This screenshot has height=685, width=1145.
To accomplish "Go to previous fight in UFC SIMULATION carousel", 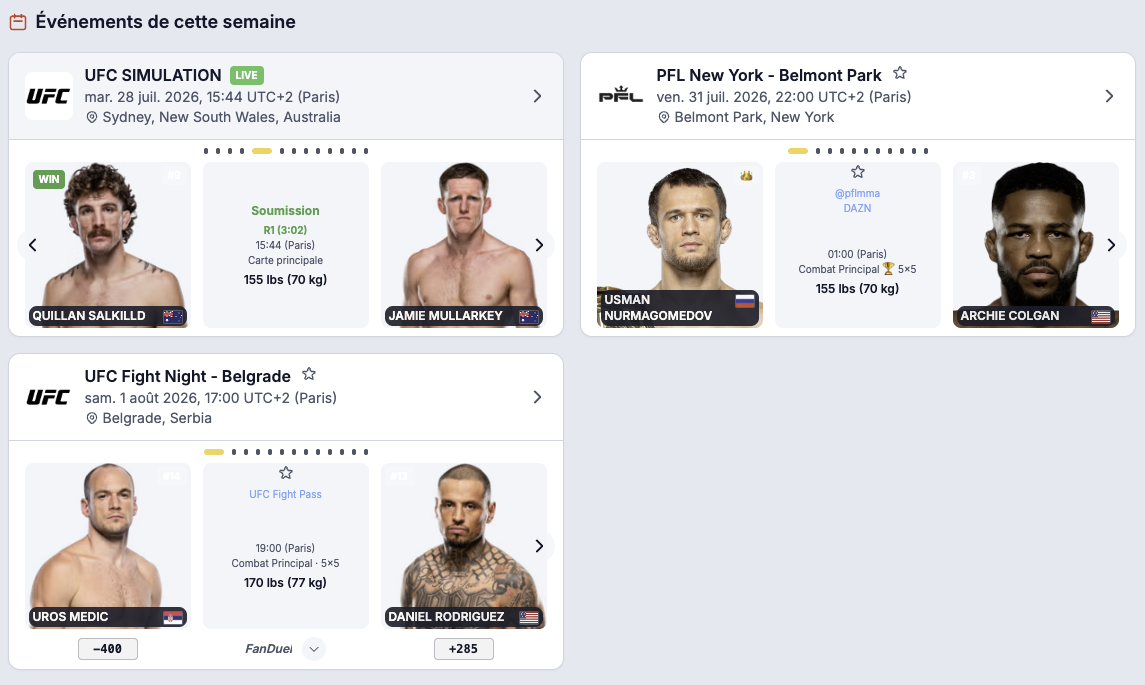I will tap(32, 245).
